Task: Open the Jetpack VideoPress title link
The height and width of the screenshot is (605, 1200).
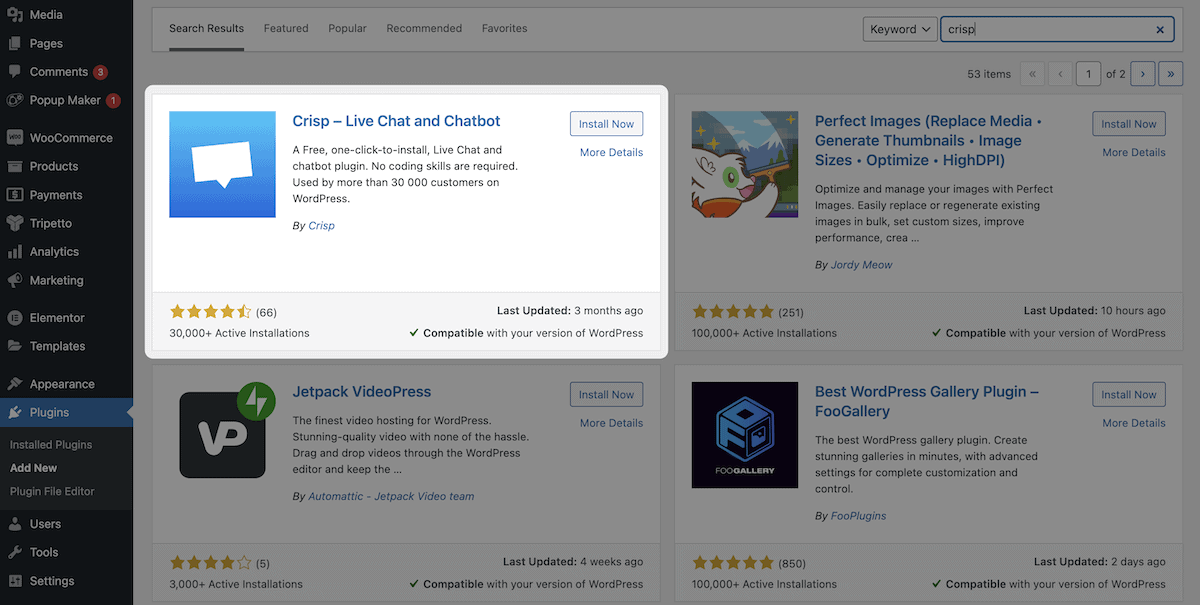Action: pos(362,392)
